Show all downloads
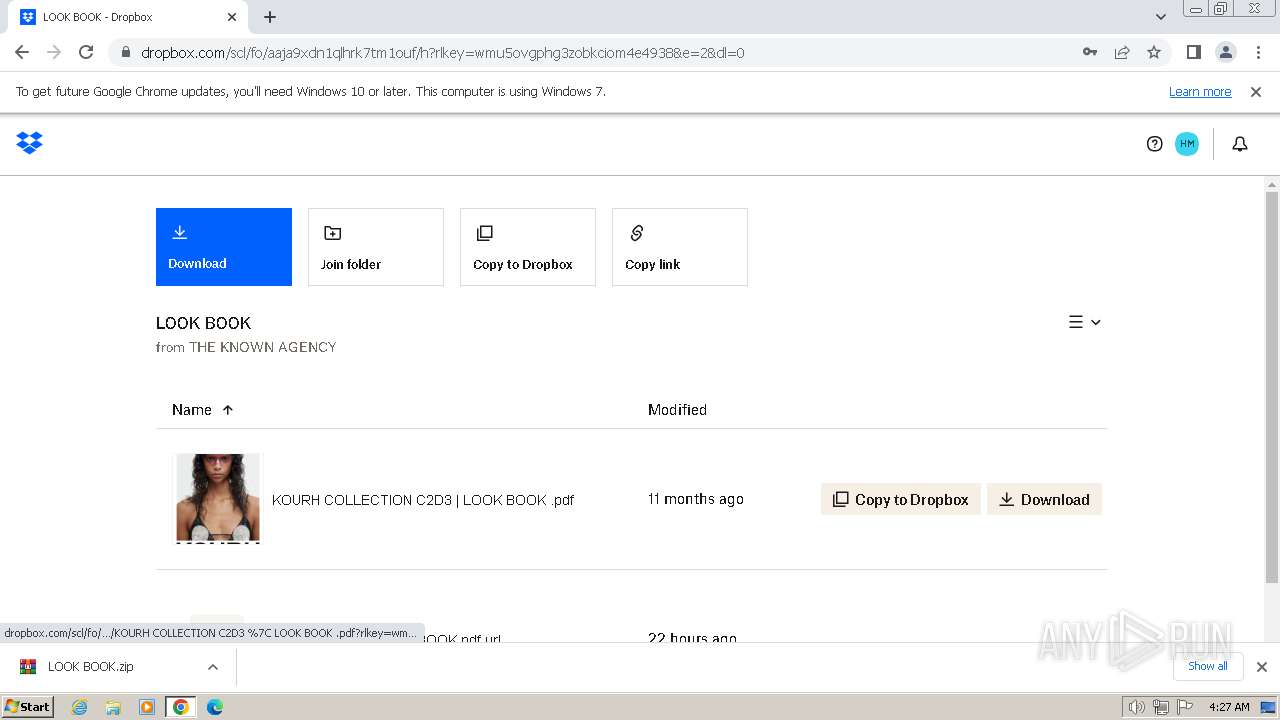 pos(1208,666)
